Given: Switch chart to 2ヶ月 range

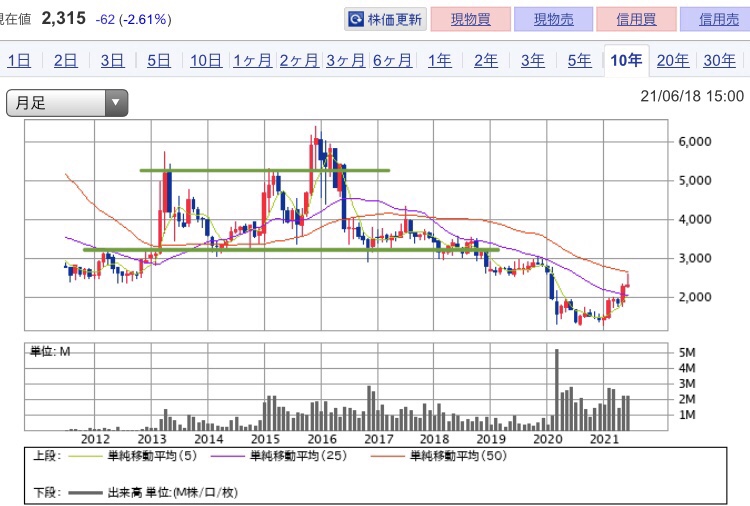Looking at the screenshot, I should (x=299, y=61).
